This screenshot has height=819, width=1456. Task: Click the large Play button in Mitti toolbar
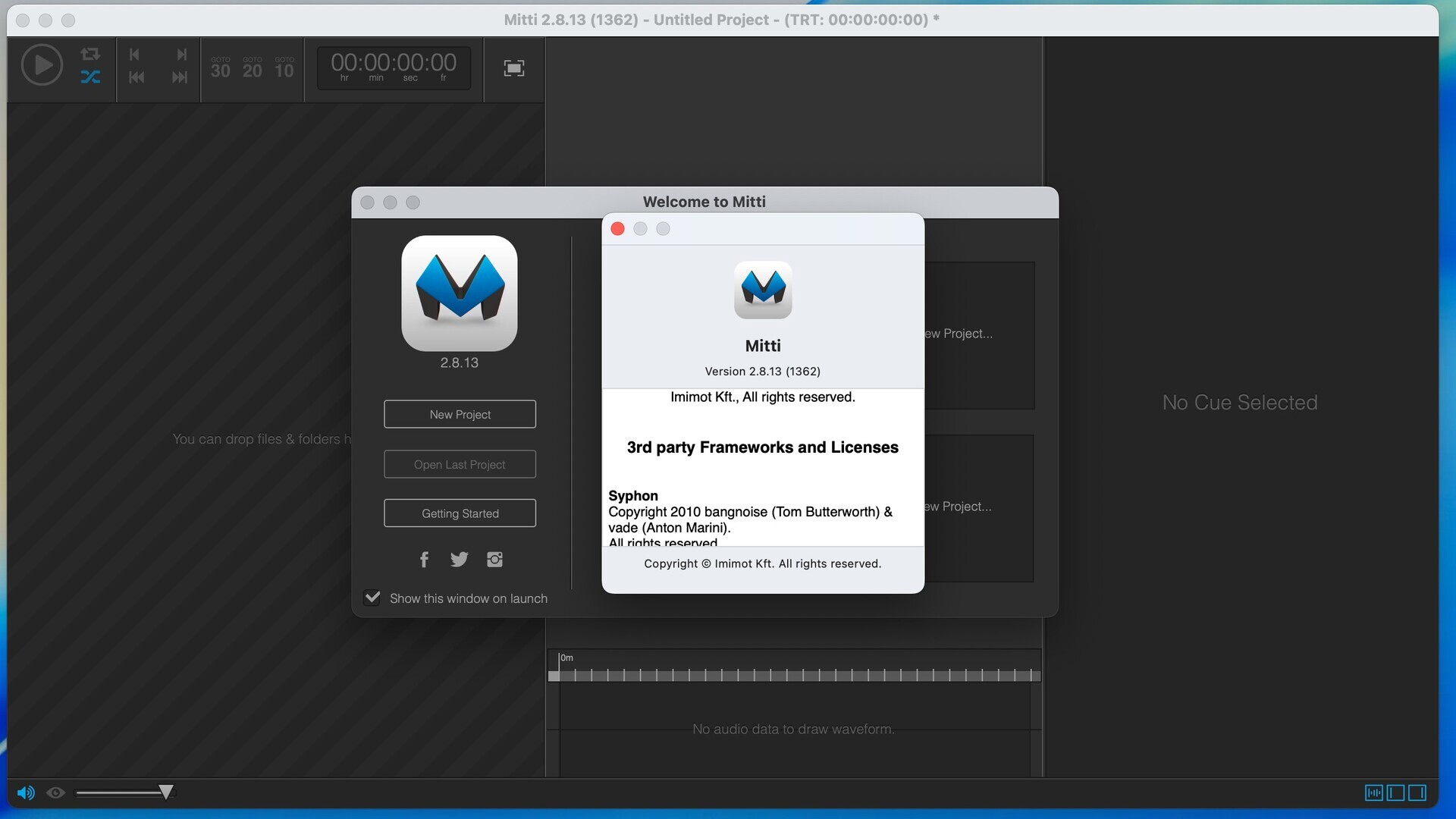[42, 65]
